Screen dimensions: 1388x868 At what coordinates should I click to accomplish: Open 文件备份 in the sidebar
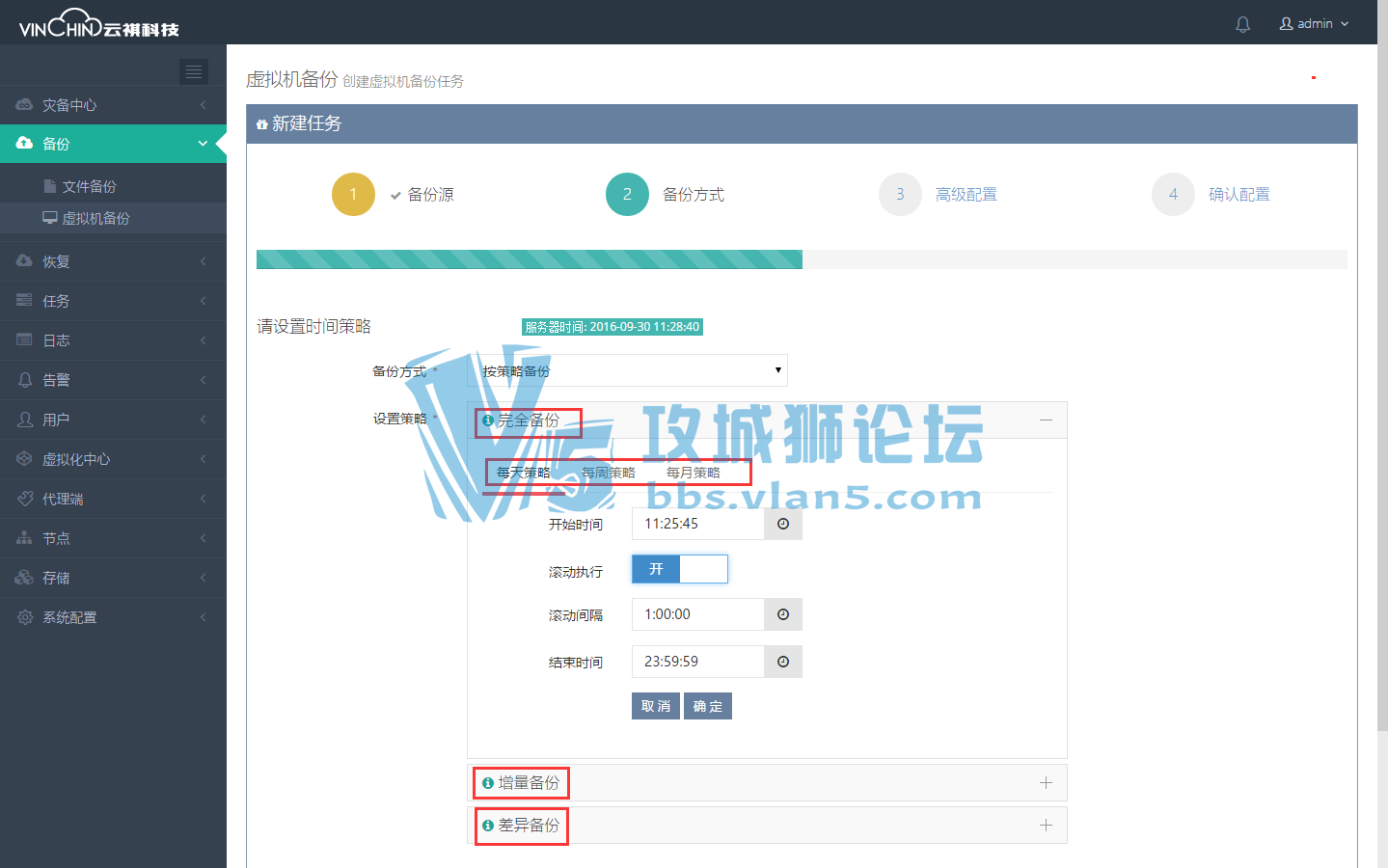coord(113,186)
